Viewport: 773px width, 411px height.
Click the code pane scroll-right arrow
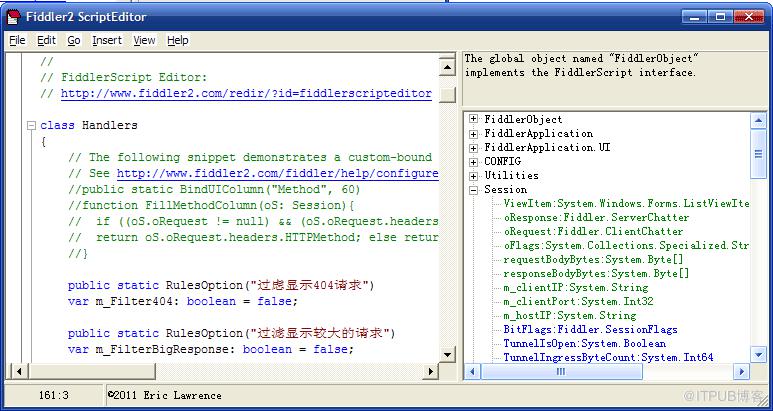pyautogui.click(x=430, y=371)
